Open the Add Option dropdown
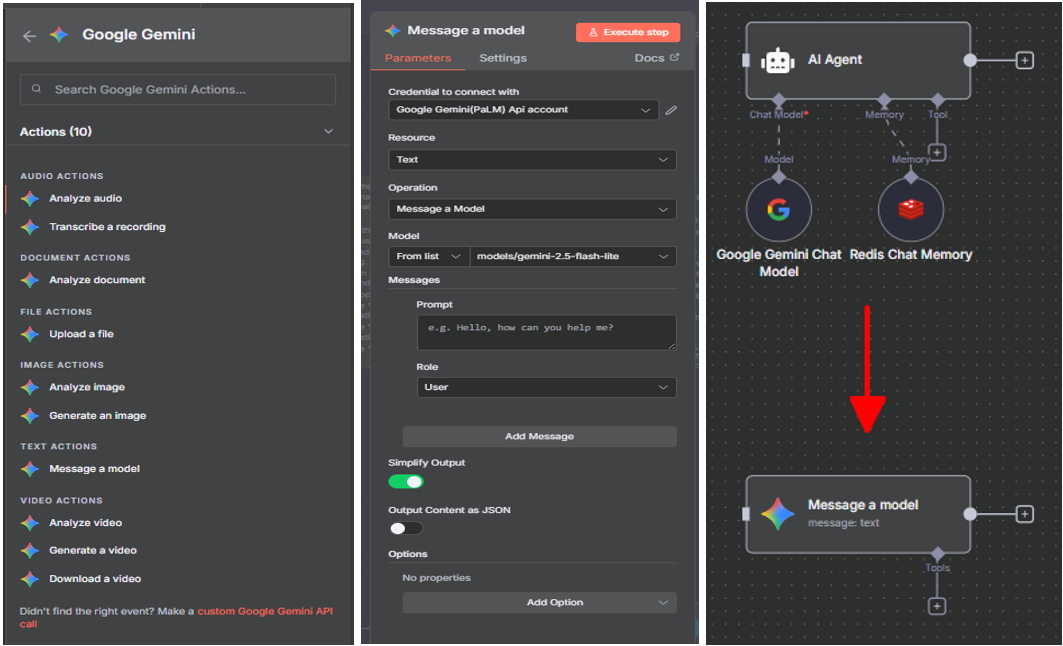The image size is (1063, 646). (540, 603)
